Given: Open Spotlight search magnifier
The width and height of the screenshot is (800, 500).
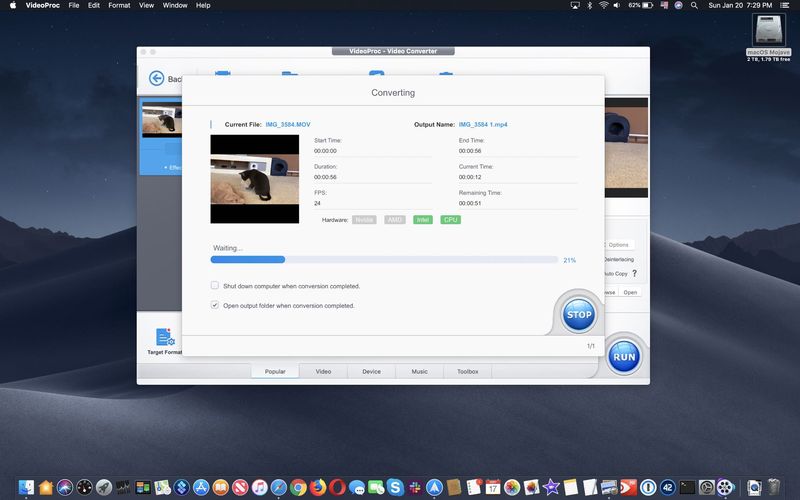Looking at the screenshot, I should point(694,5).
